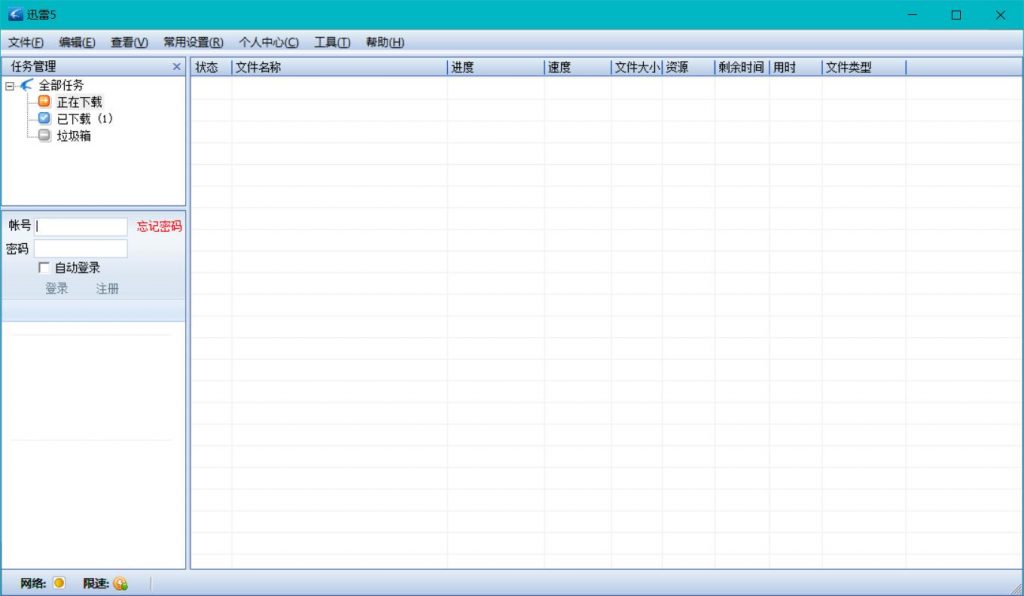Viewport: 1024px width, 596px height.
Task: Open the 编辑(E) menu
Action: coord(77,42)
